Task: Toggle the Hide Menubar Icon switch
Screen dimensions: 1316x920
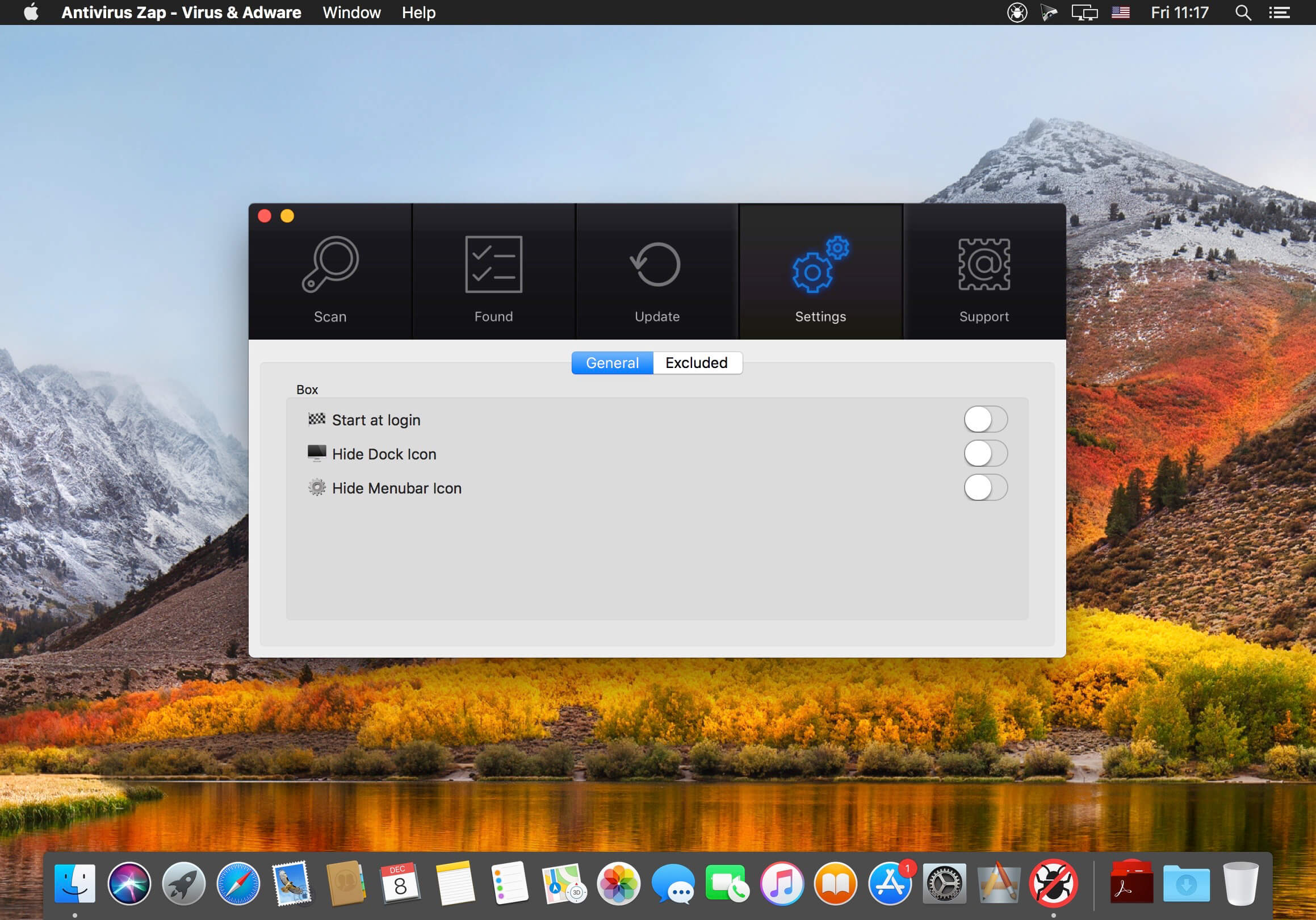Action: 985,488
